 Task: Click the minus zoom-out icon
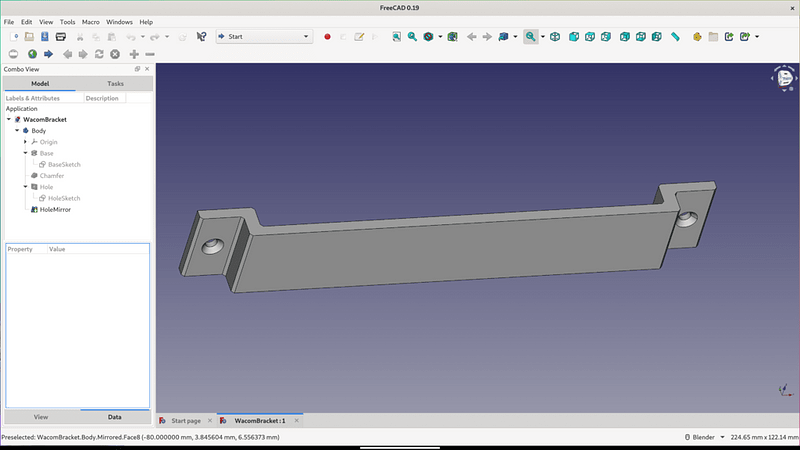tap(150, 54)
